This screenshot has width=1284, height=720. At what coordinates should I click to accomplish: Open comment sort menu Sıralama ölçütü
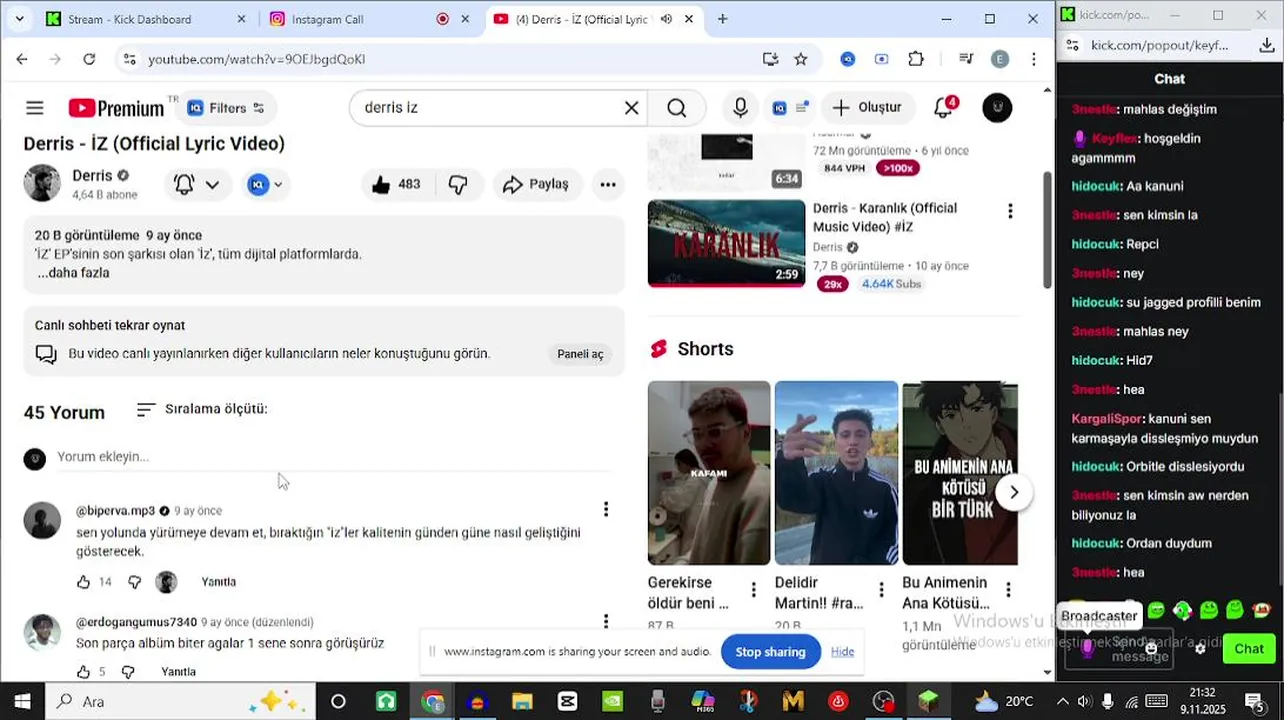click(202, 409)
